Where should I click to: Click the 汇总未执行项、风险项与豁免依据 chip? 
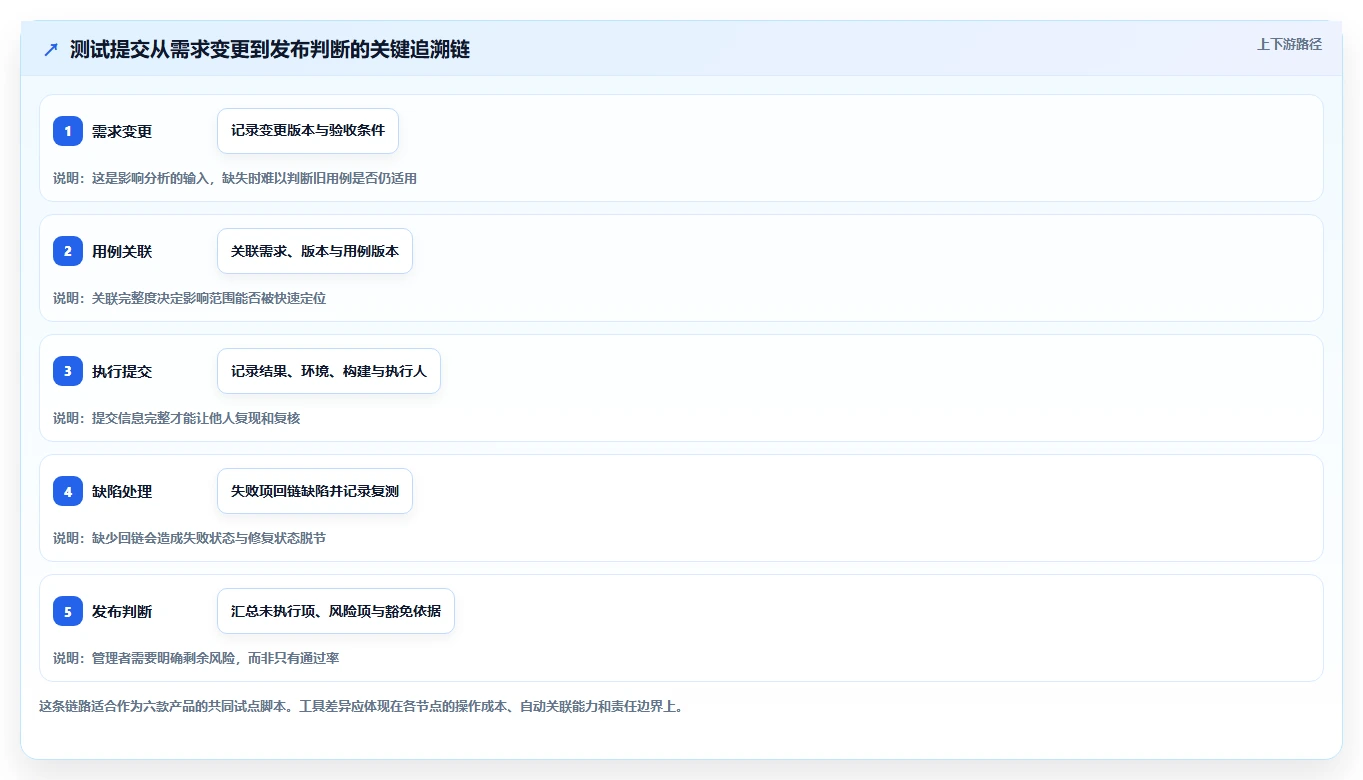[336, 611]
